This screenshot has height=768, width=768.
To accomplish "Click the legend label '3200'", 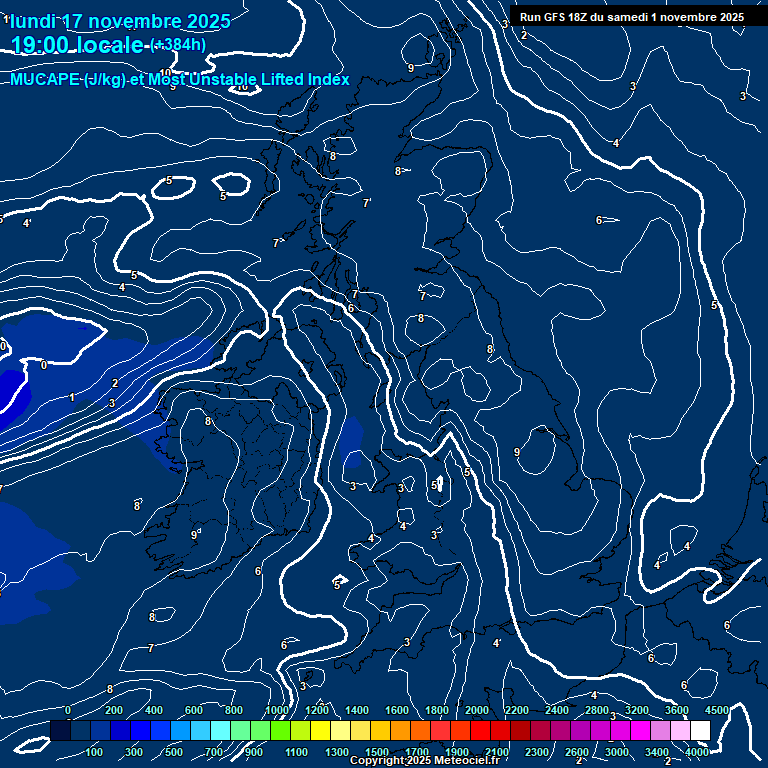I will (x=637, y=710).
